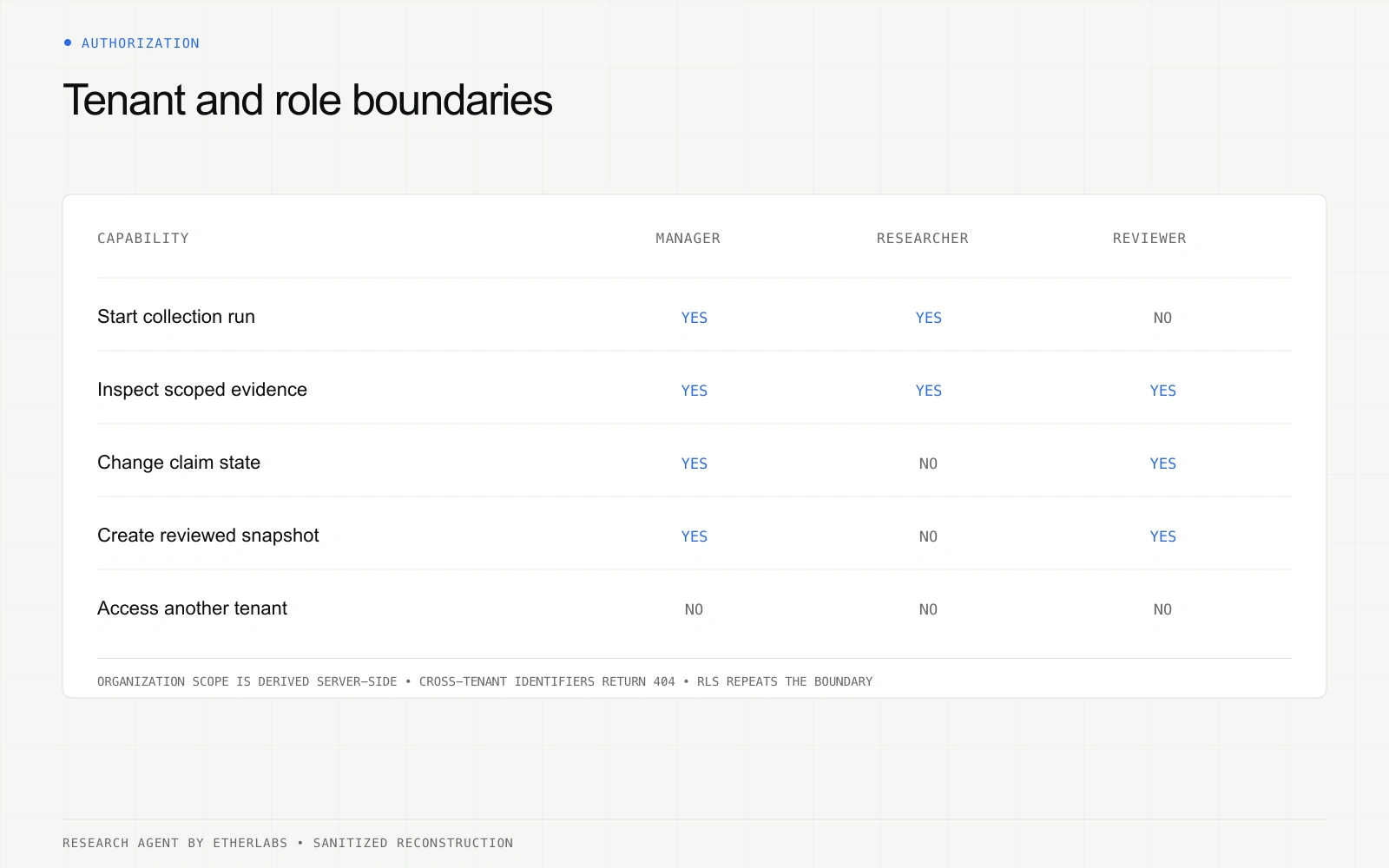The image size is (1389, 868).
Task: Click 'ORGANIZATION SCOPE IS DERIVED SERVER-SIDE' note
Action: coord(247,681)
